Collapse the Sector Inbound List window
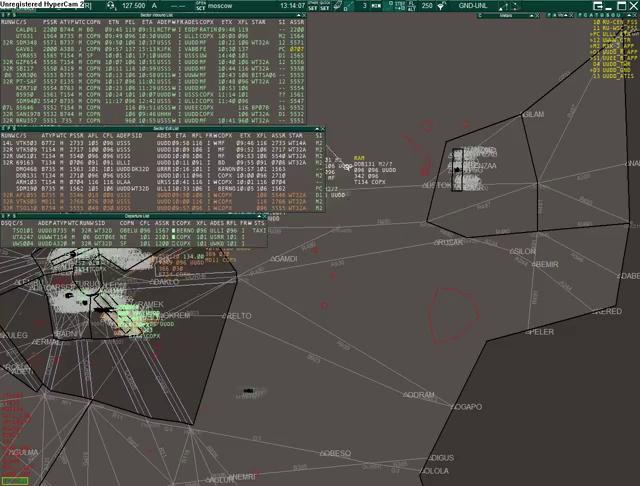This screenshot has height=486, width=640. pos(298,15)
